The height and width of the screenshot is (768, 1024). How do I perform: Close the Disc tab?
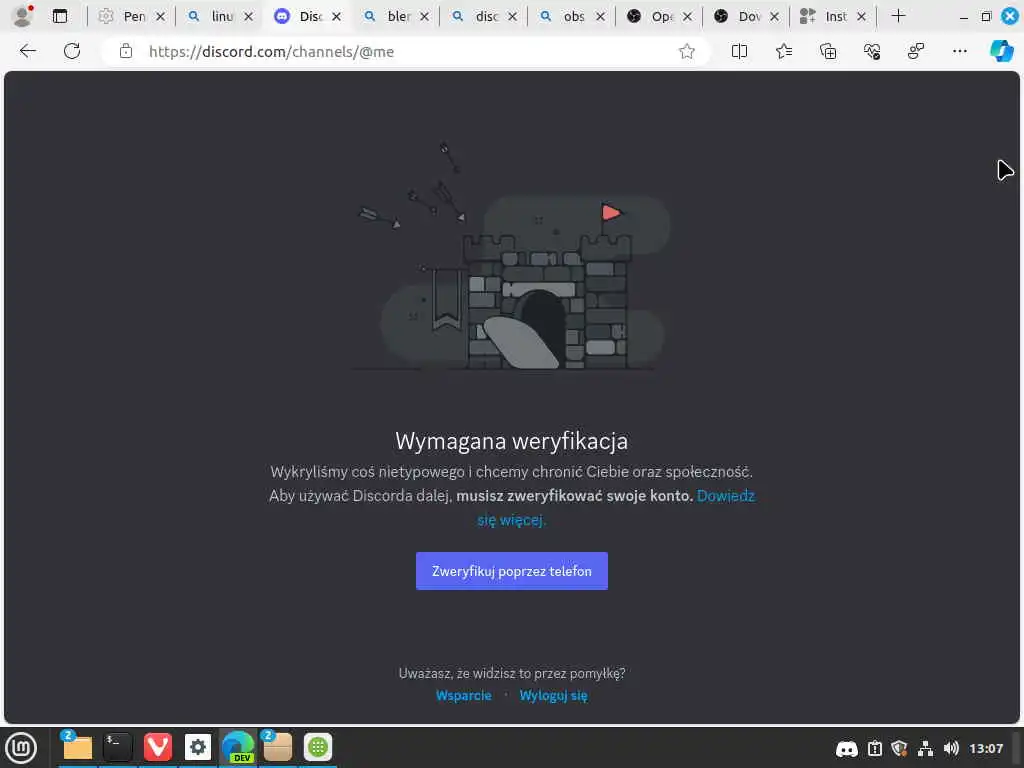coord(336,17)
